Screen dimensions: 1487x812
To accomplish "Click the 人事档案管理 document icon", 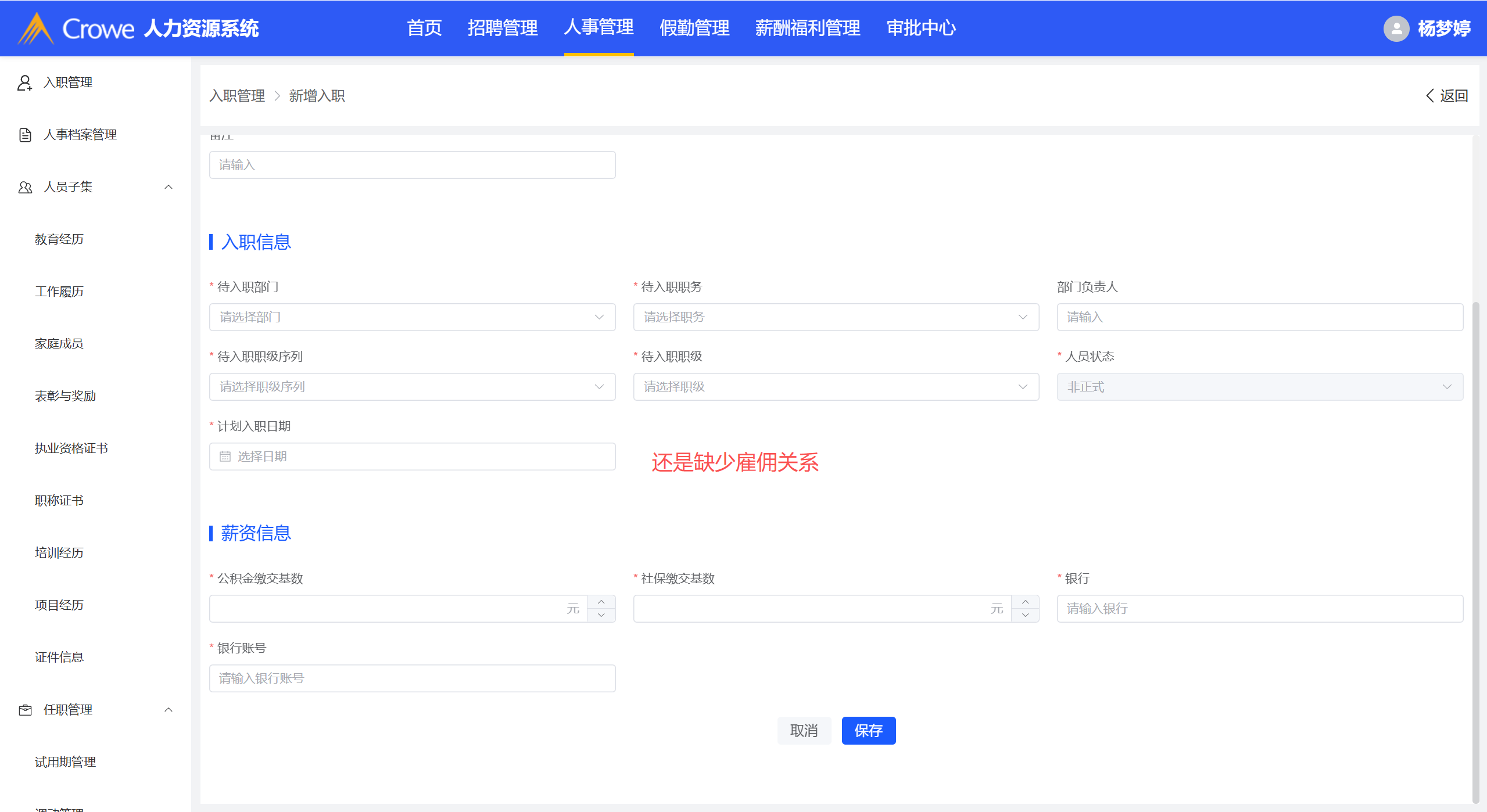I will point(25,135).
